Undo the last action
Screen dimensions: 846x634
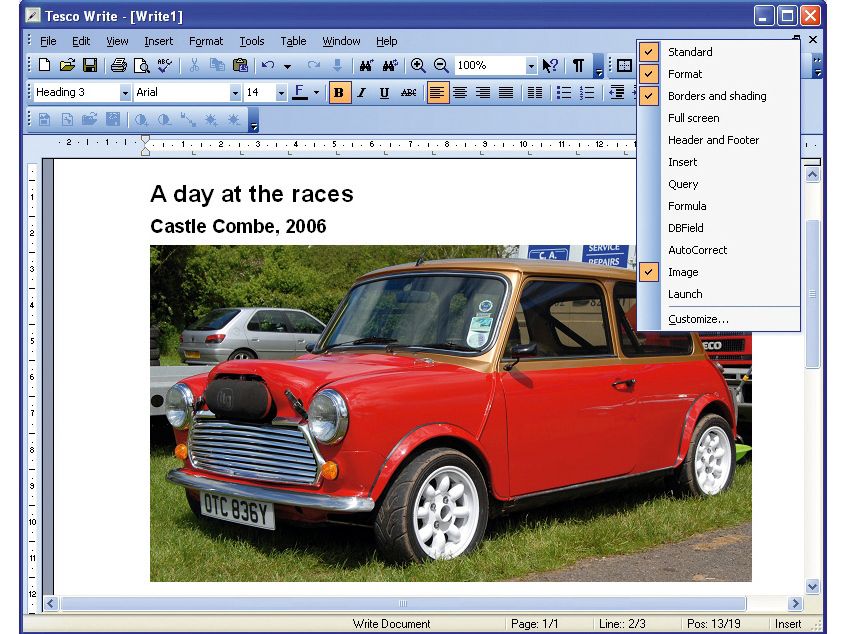point(268,65)
